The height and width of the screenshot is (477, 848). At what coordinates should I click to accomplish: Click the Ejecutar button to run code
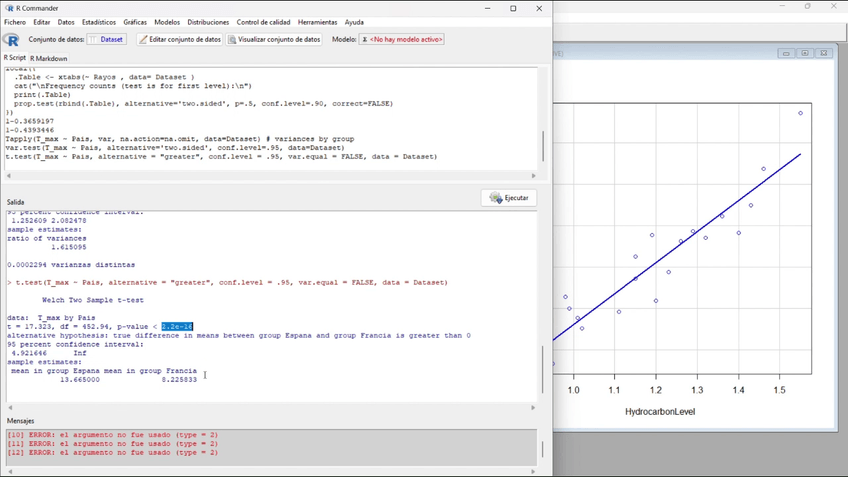(509, 198)
